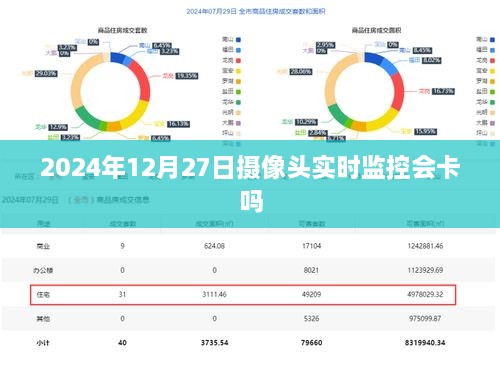Click cell value 17104
Image resolution: width=500 pixels, height=368 pixels.
click(311, 246)
